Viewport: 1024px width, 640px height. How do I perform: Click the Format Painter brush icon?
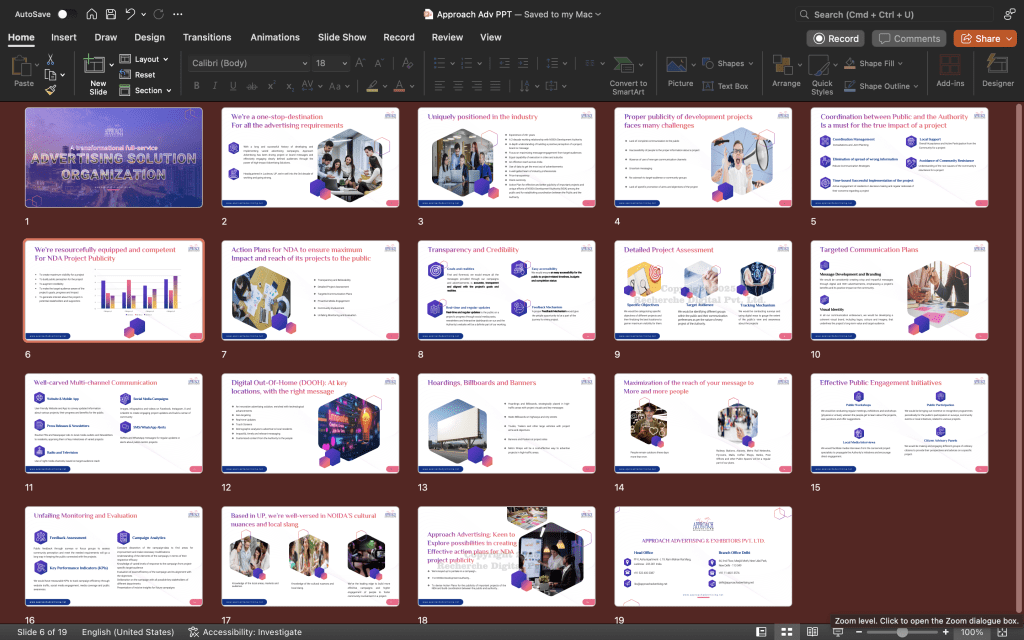pos(50,90)
